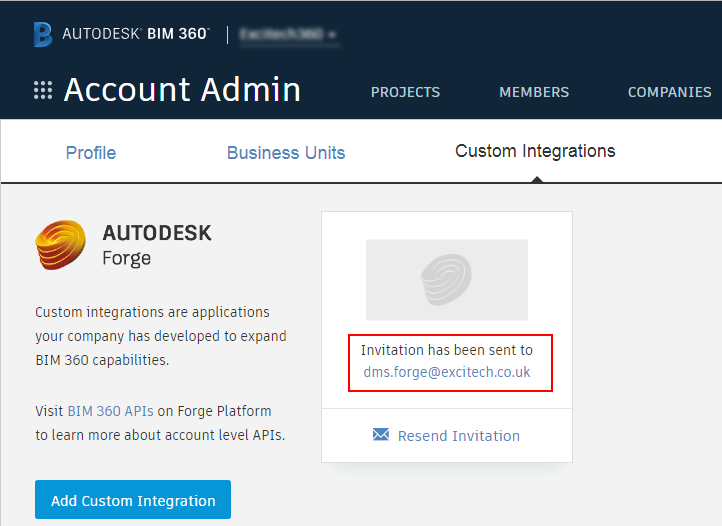Select the grey Forge placeholder thumbnail
The height and width of the screenshot is (526, 722).
pos(447,279)
